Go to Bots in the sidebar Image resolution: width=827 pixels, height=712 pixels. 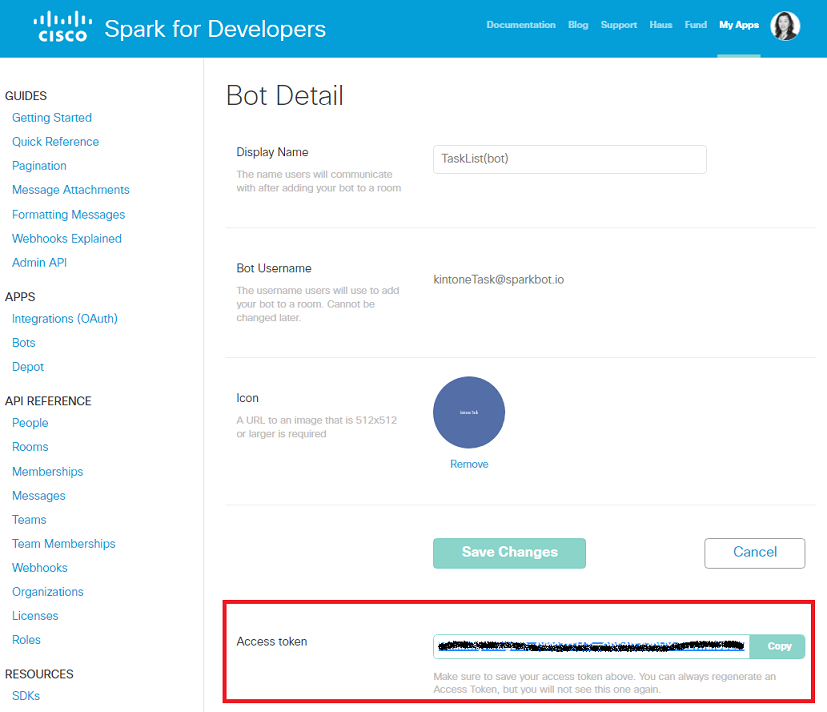(x=24, y=343)
